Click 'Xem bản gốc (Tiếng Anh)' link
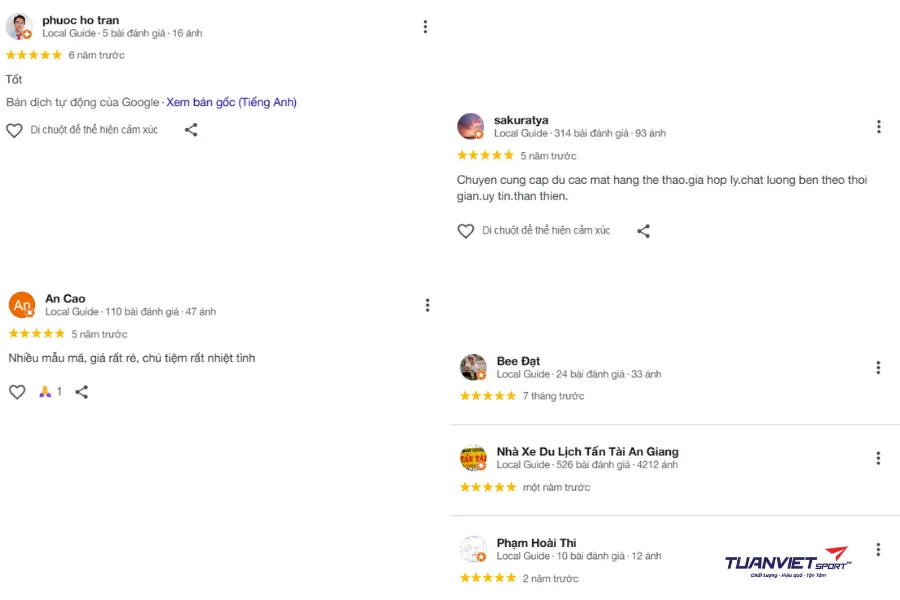This screenshot has height=600, width=900. click(231, 102)
